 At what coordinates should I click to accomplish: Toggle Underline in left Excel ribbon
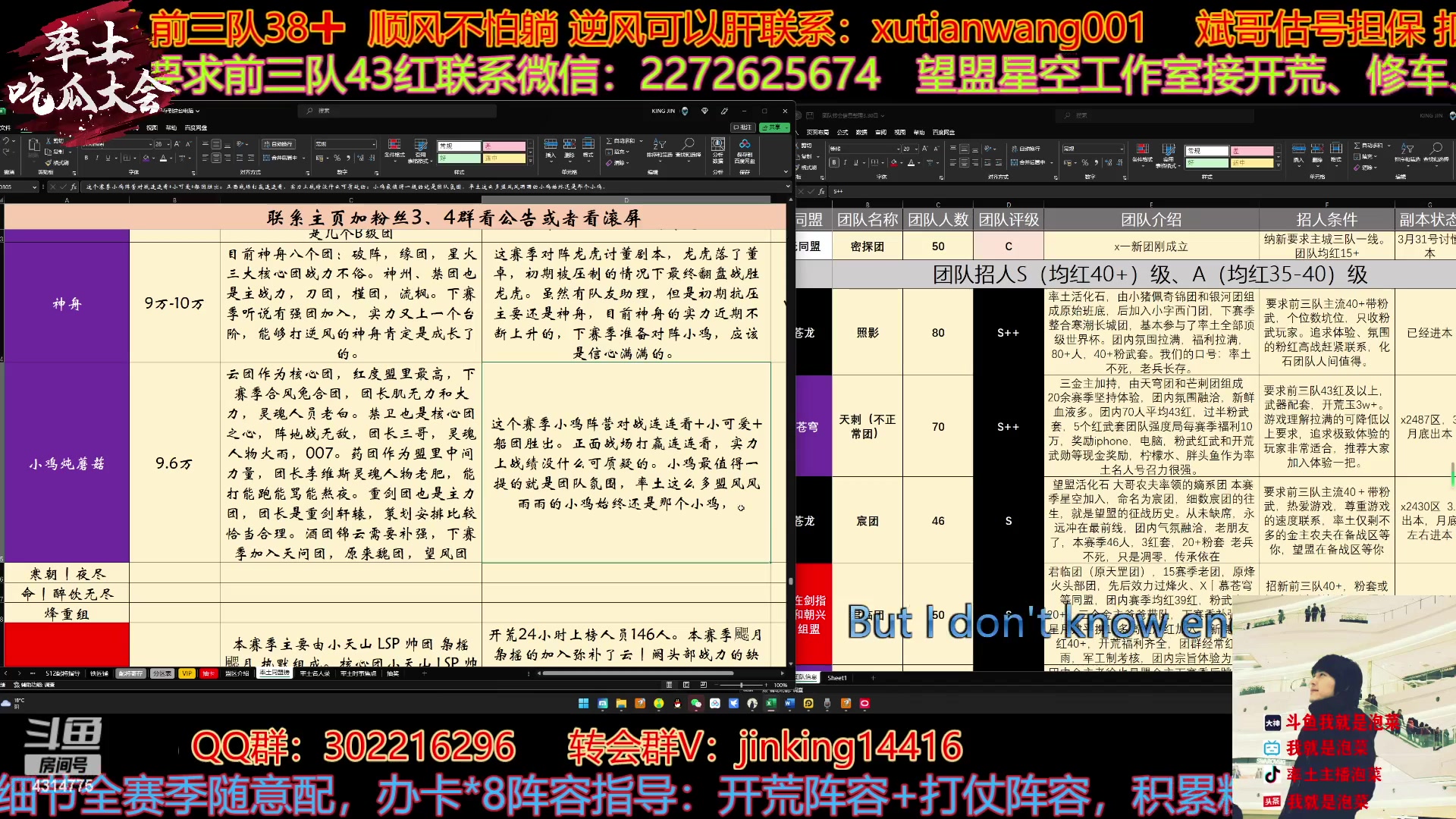[108, 158]
